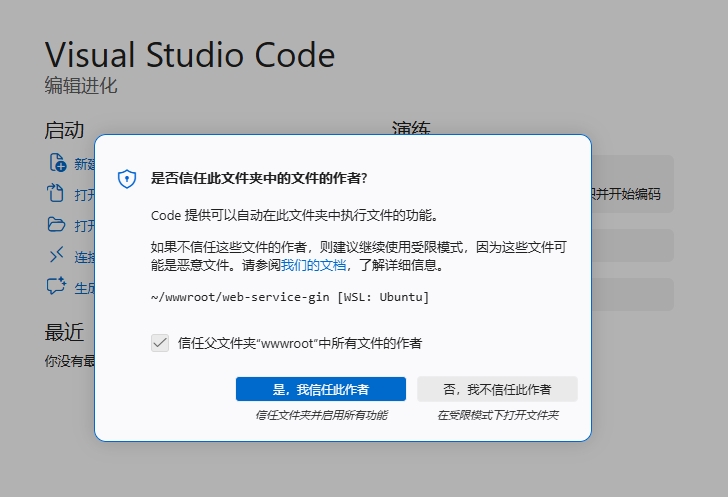Click the blue button to trust this author
This screenshot has width=728, height=497.
point(321,389)
